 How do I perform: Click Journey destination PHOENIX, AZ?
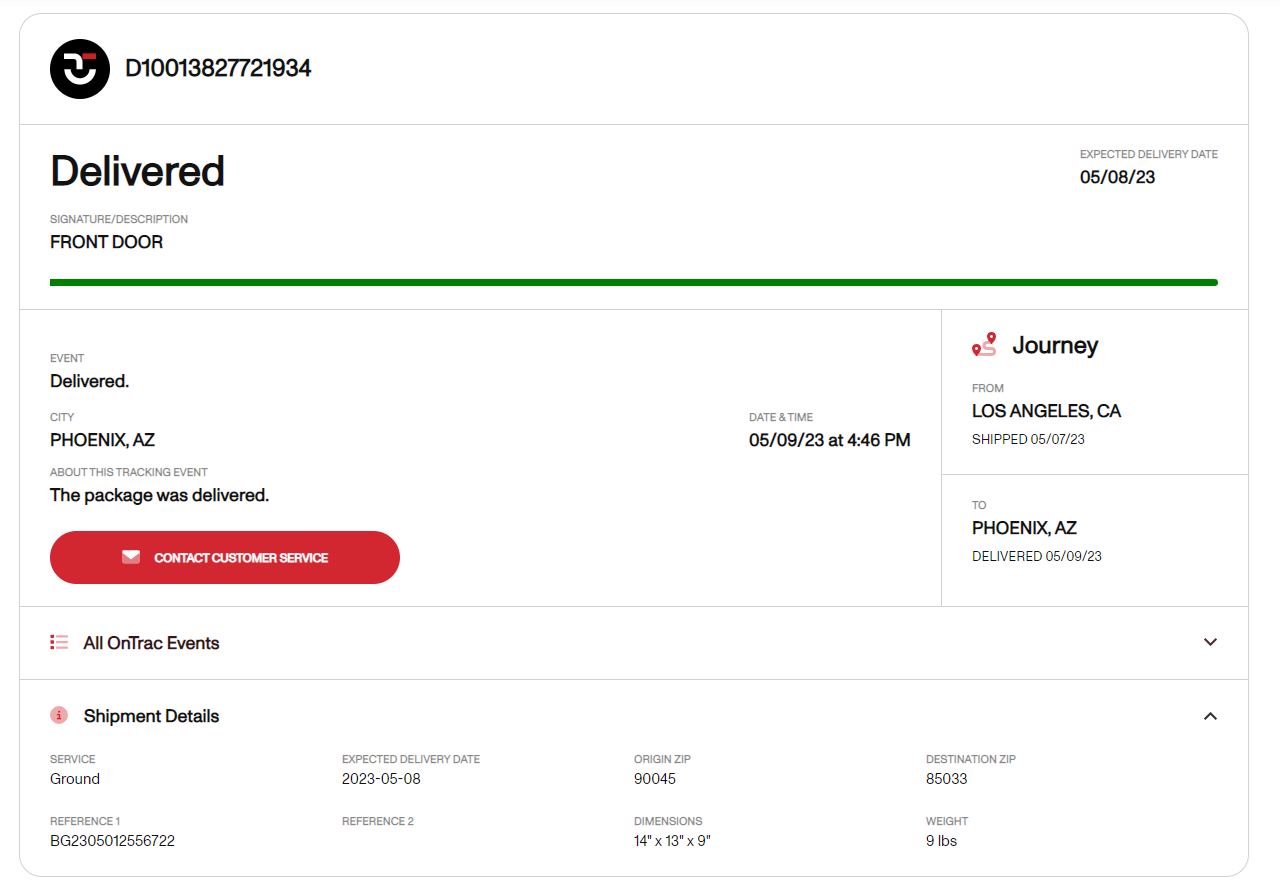[x=1024, y=528]
